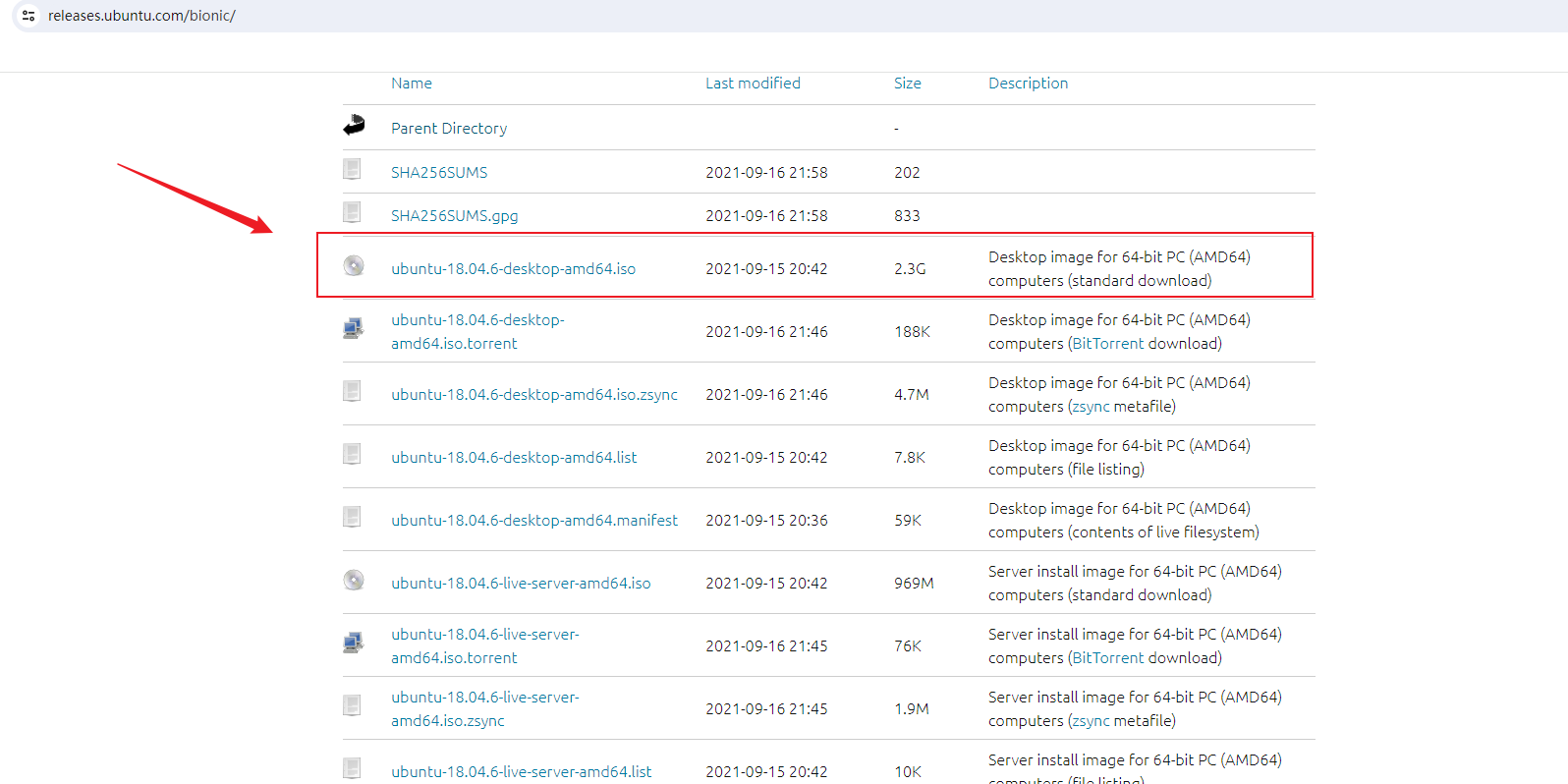The height and width of the screenshot is (784, 1568).
Task: Open ubuntu-18.04.6-desktop-amd64.iso.zsync link
Action: (534, 395)
